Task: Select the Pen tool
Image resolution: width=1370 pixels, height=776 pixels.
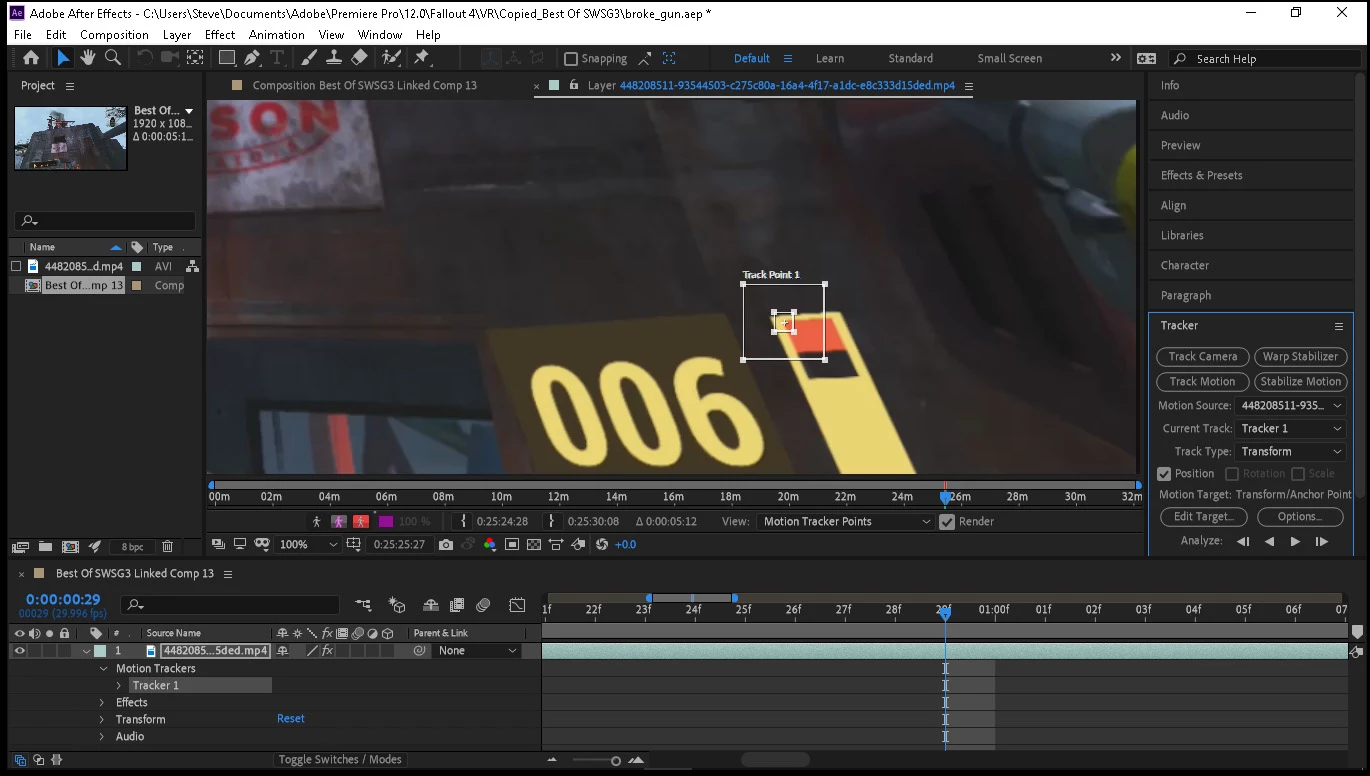Action: pyautogui.click(x=252, y=58)
